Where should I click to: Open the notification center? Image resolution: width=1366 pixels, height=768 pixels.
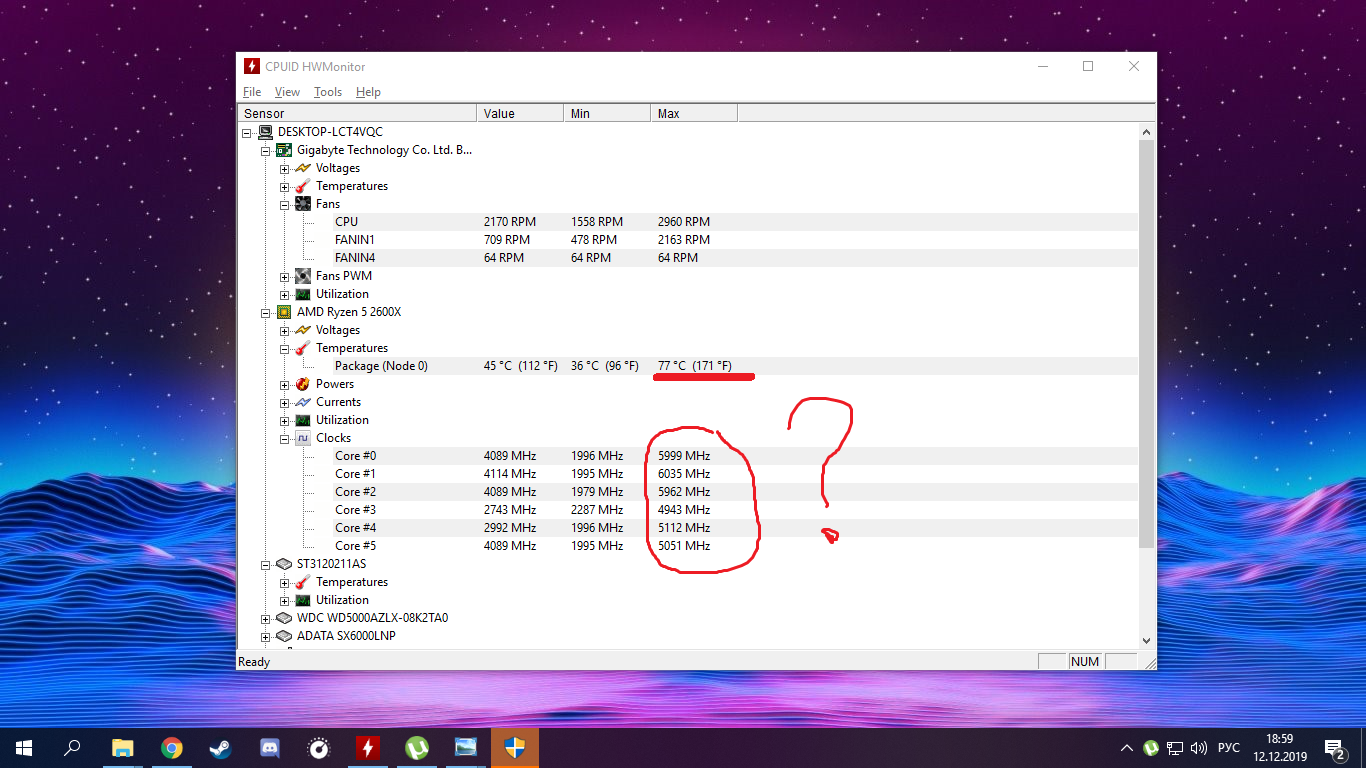(x=1334, y=748)
